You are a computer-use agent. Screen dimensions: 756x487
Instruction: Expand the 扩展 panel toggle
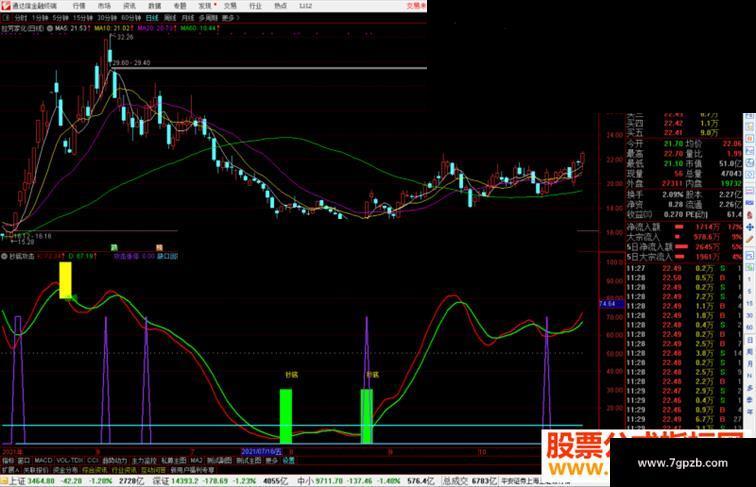[x=10, y=470]
